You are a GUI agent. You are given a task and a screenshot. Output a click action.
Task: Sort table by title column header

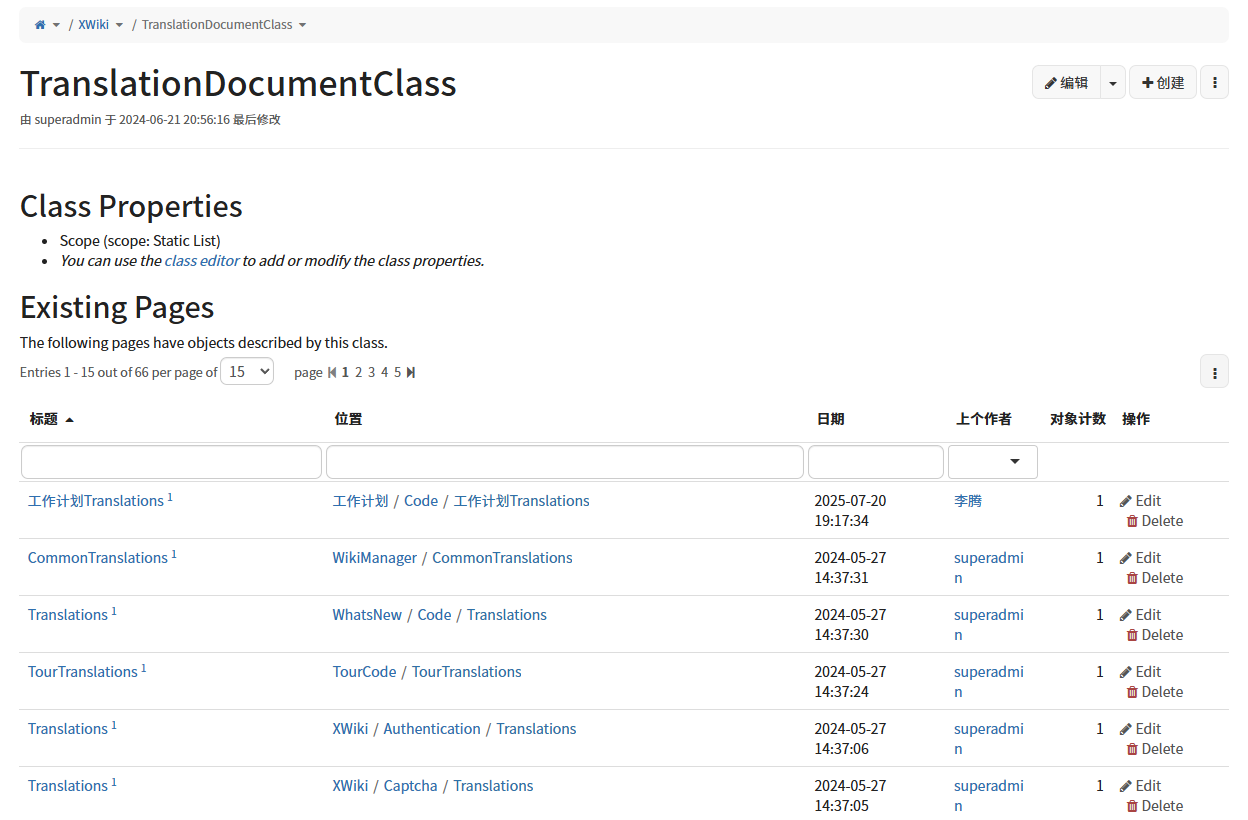pyautogui.click(x=45, y=419)
